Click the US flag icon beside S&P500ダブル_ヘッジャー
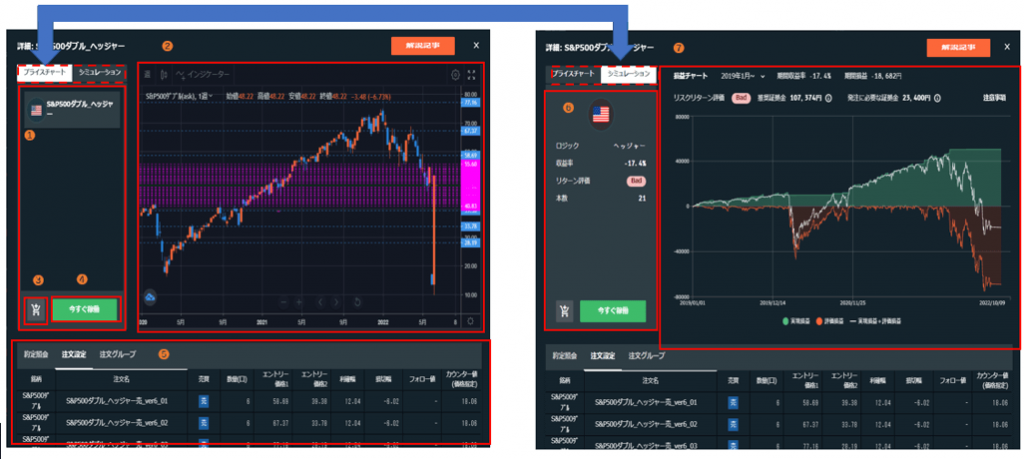Image resolution: width=1024 pixels, height=459 pixels. coord(35,110)
